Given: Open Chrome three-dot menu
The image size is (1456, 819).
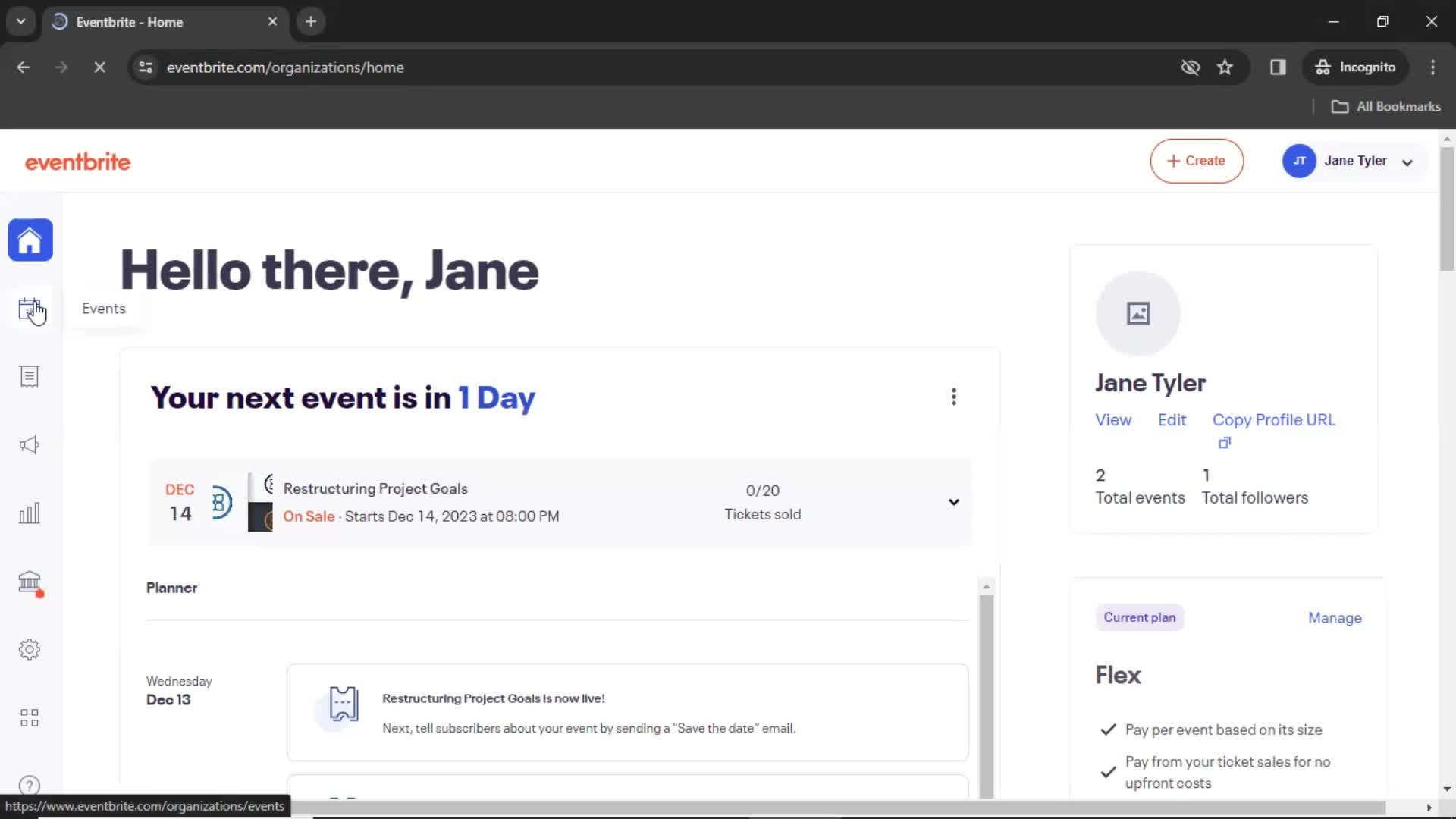Looking at the screenshot, I should pyautogui.click(x=1432, y=67).
